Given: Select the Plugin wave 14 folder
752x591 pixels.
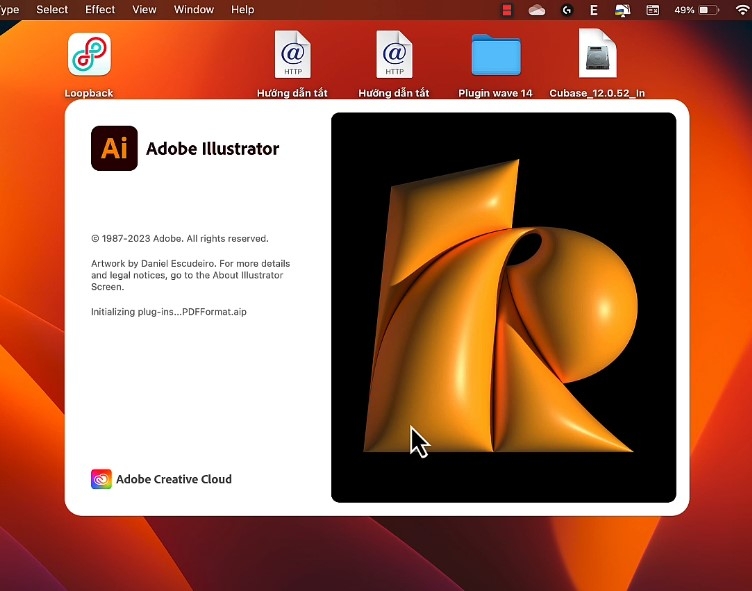Looking at the screenshot, I should pyautogui.click(x=496, y=55).
